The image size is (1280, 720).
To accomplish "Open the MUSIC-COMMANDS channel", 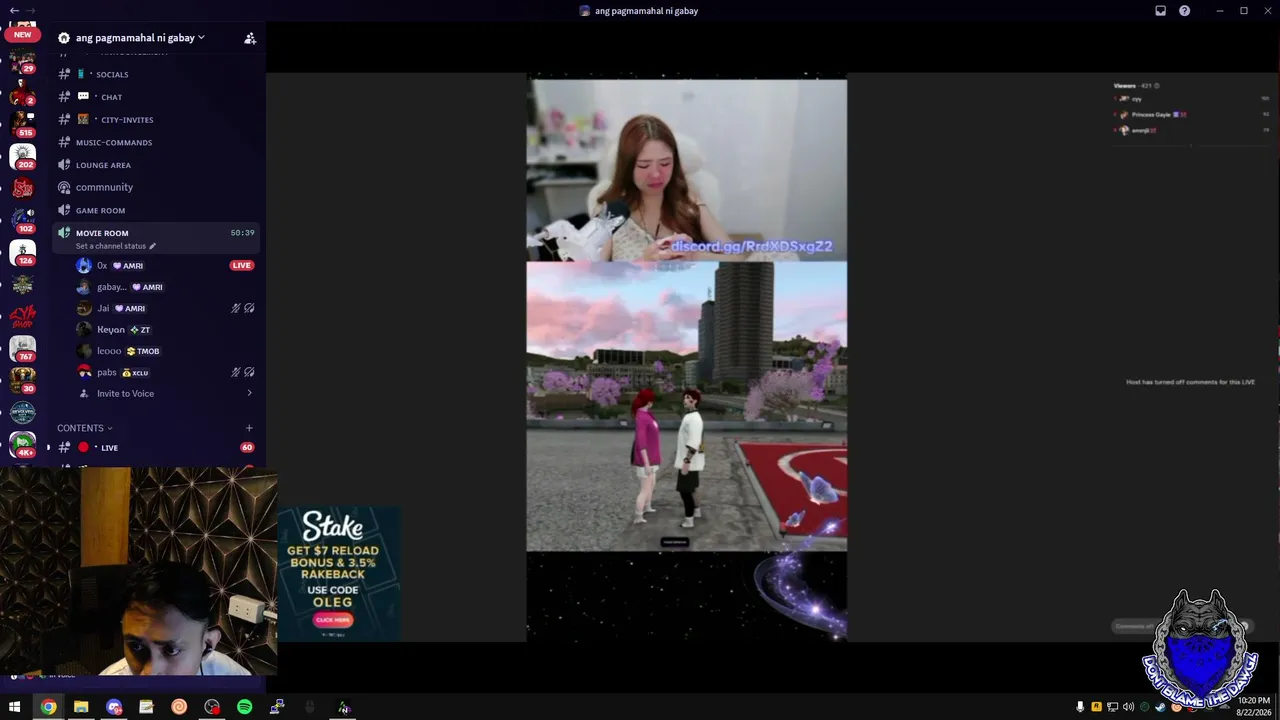I will (157, 142).
